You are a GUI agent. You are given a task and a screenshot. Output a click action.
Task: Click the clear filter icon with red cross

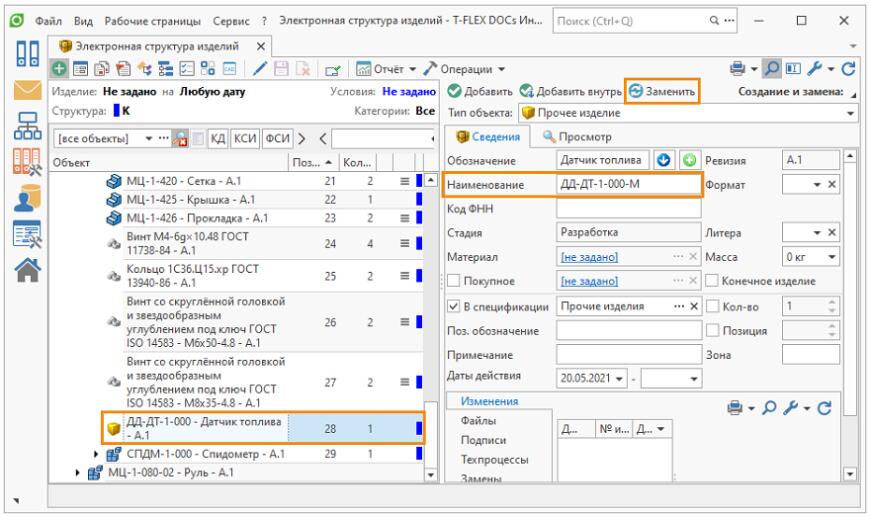pyautogui.click(x=180, y=138)
